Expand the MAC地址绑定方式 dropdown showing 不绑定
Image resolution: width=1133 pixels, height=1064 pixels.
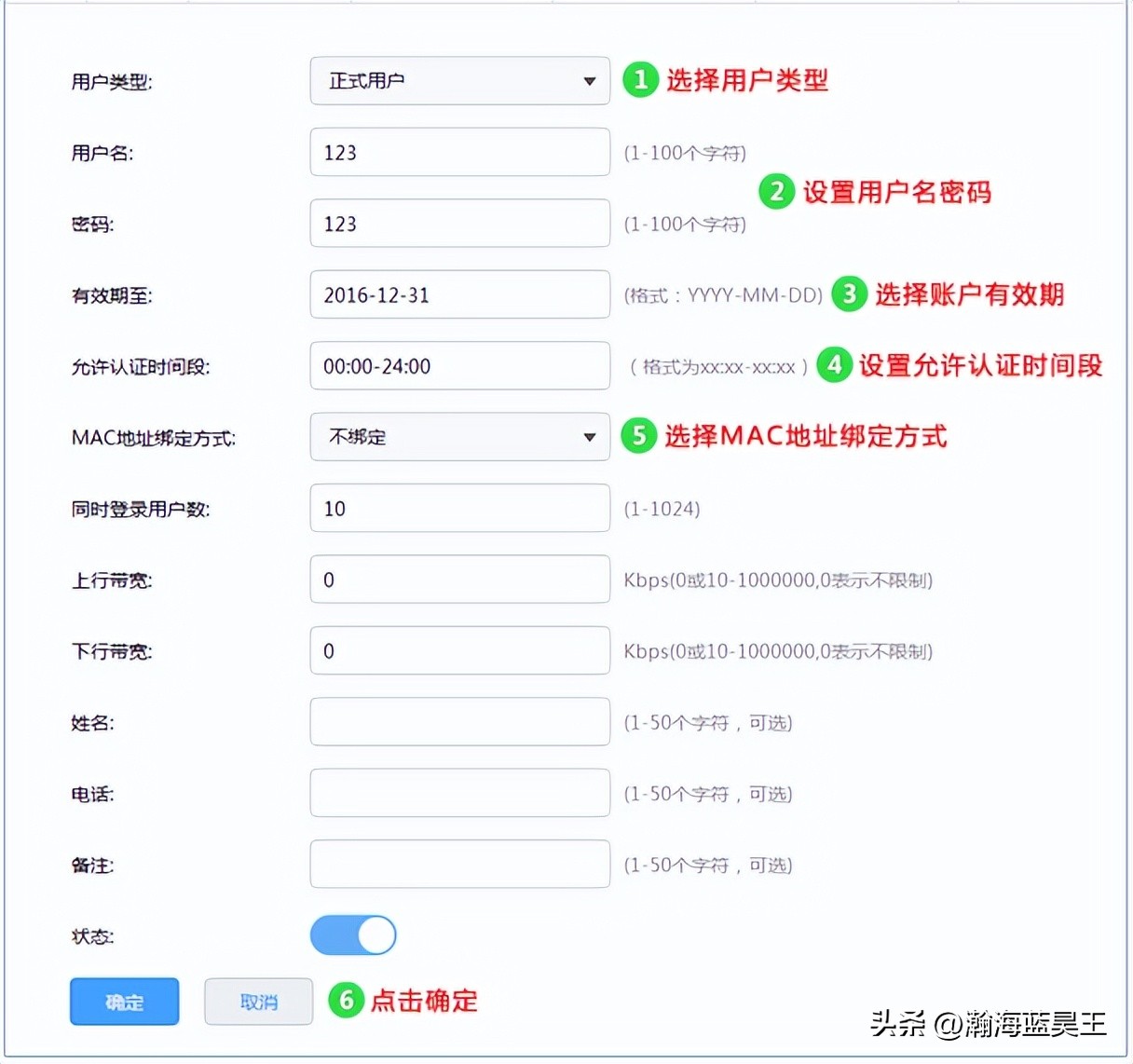459,436
